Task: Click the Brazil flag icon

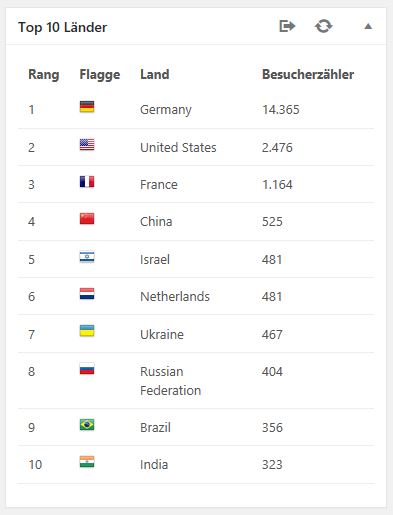Action: (87, 425)
